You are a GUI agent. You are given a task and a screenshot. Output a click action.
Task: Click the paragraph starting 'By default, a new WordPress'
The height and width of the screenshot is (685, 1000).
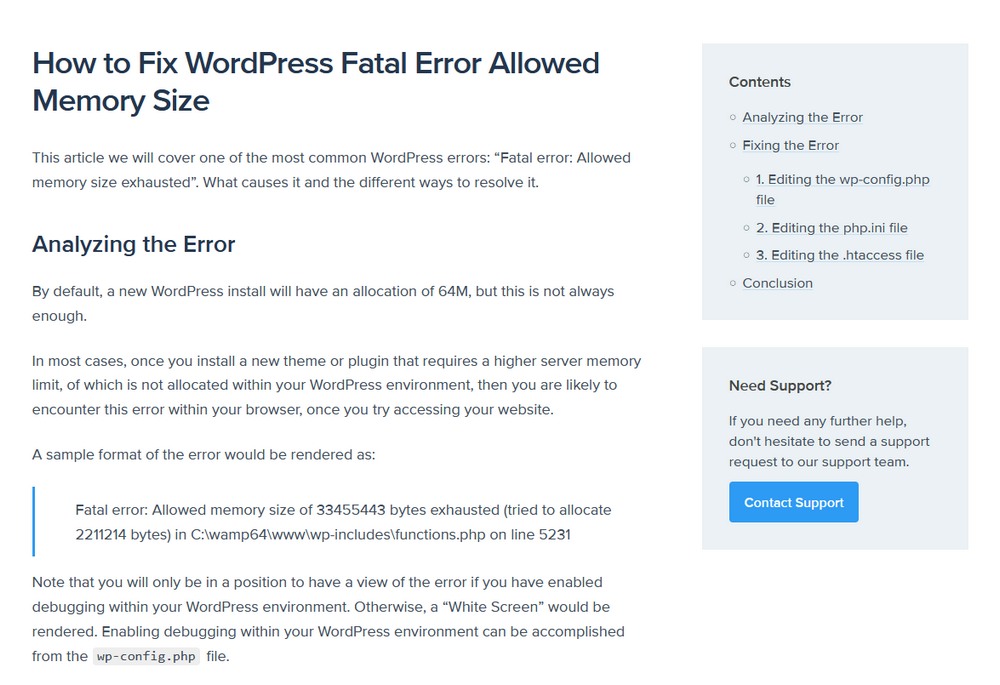pyautogui.click(x=323, y=304)
